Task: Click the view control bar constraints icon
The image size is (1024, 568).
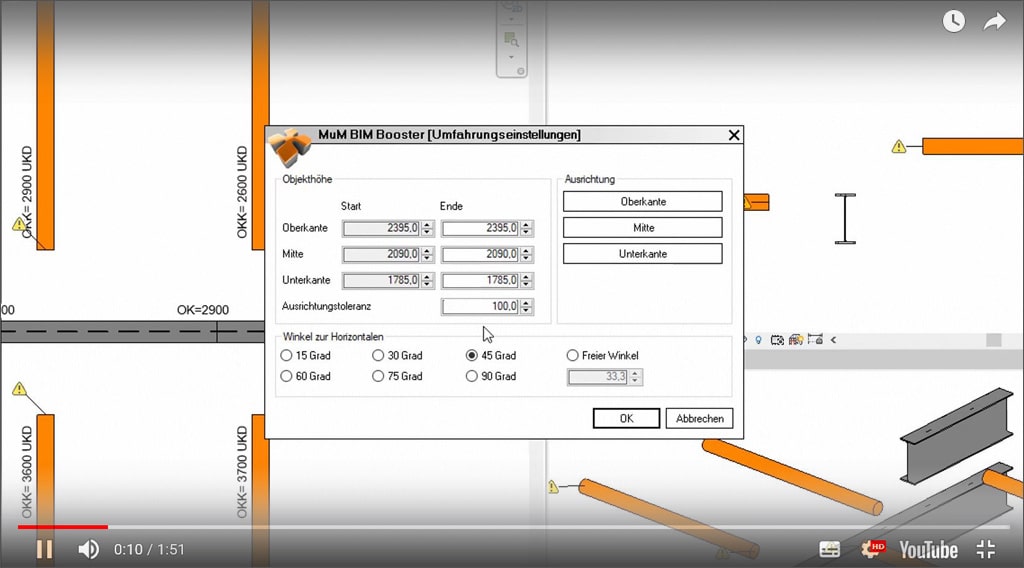Action: point(815,339)
